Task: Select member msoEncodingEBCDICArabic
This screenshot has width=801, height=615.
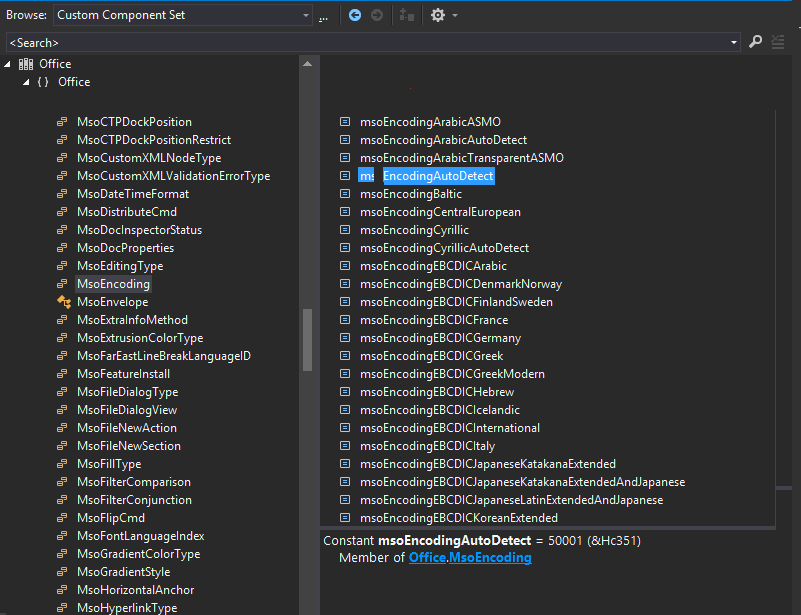Action: pos(433,266)
